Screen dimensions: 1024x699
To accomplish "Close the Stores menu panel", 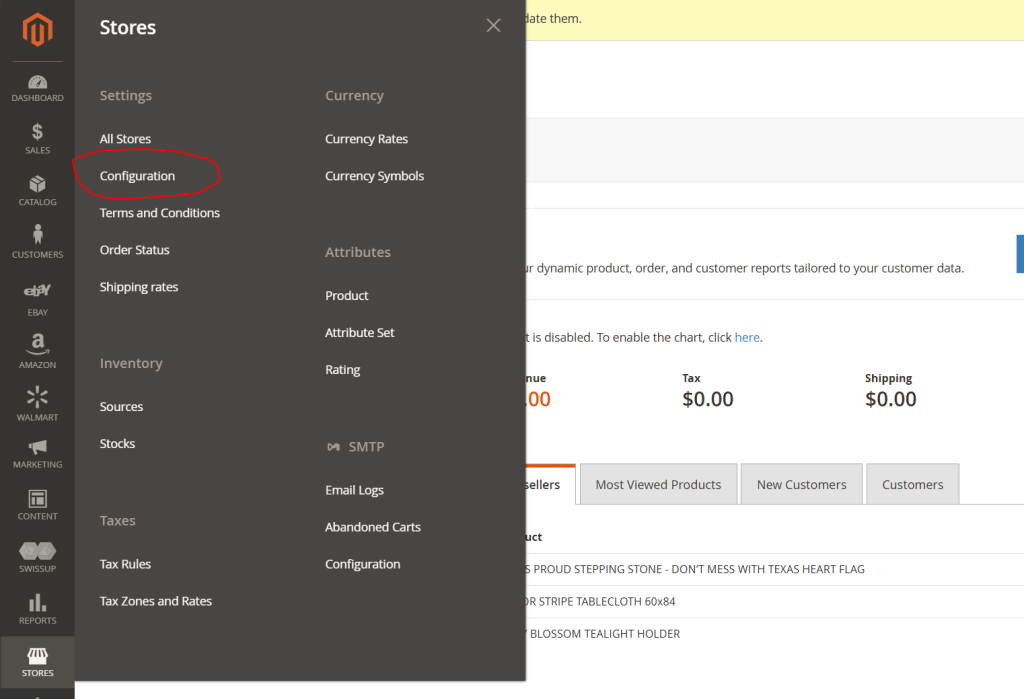I will [493, 26].
